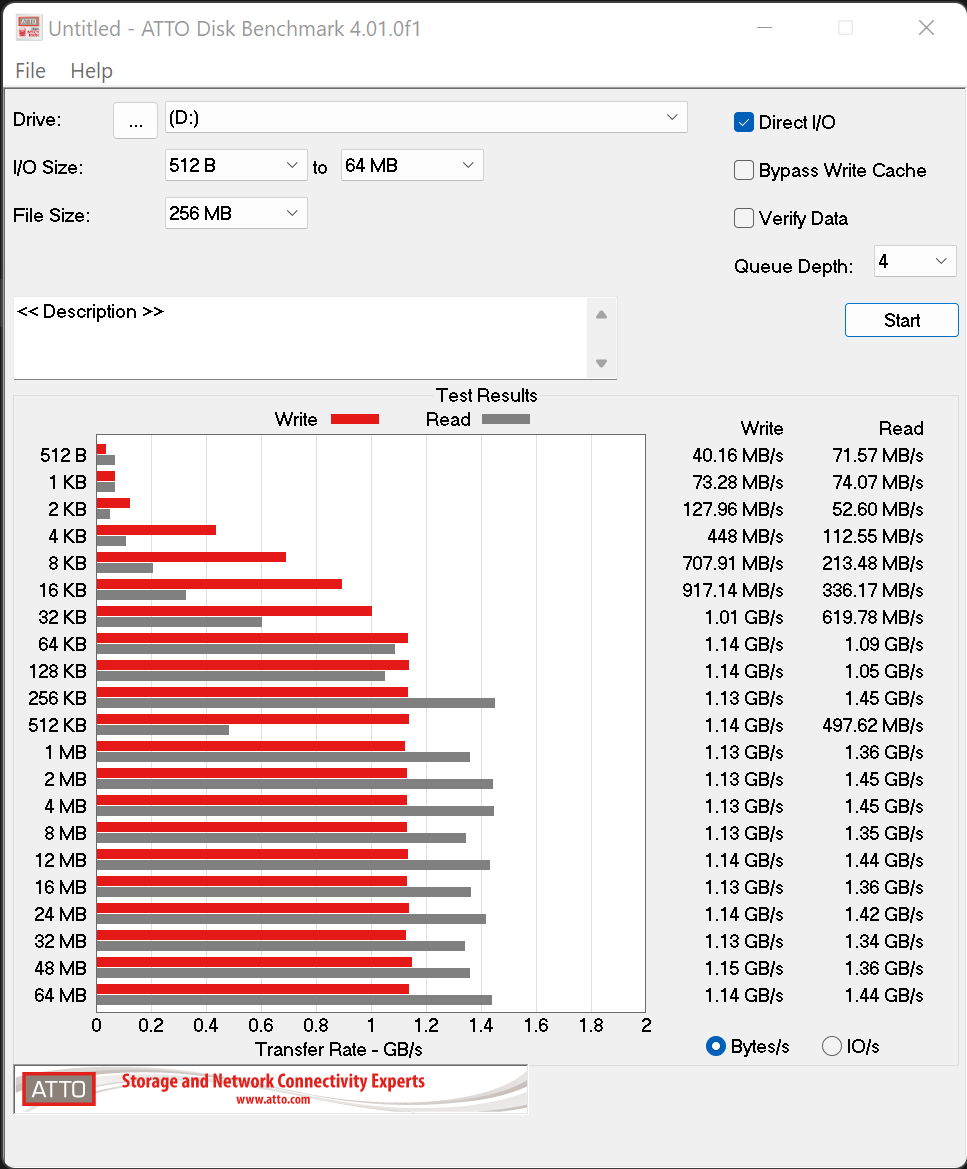Open the File Size 256 MB dropdown
The height and width of the screenshot is (1169, 967).
pos(236,213)
